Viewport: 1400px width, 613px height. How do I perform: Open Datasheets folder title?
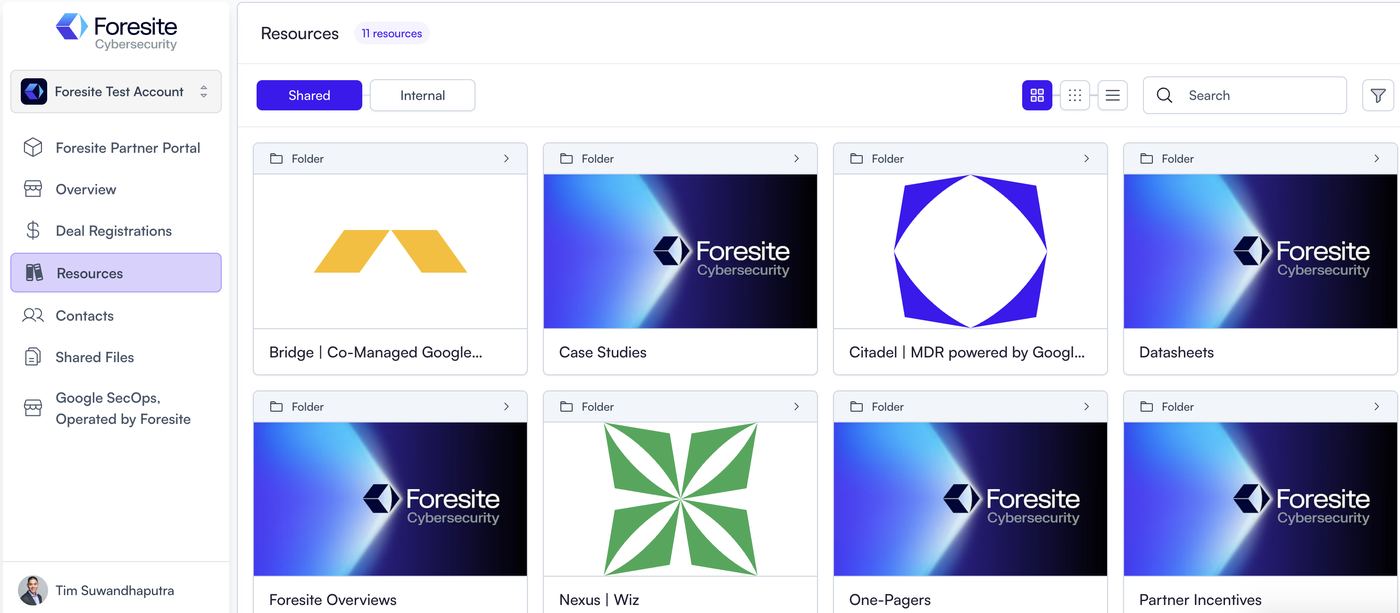[1176, 352]
